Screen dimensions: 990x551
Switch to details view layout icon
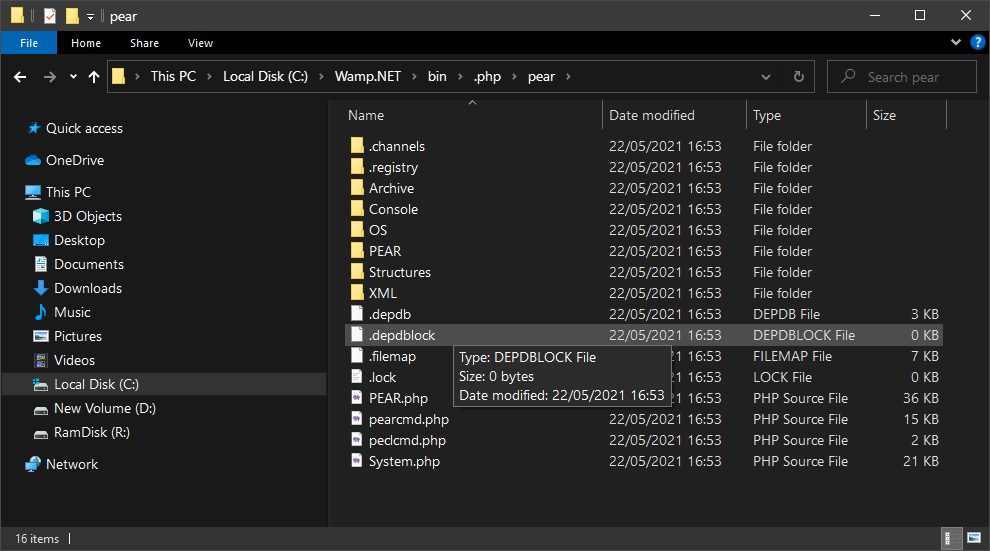point(951,538)
